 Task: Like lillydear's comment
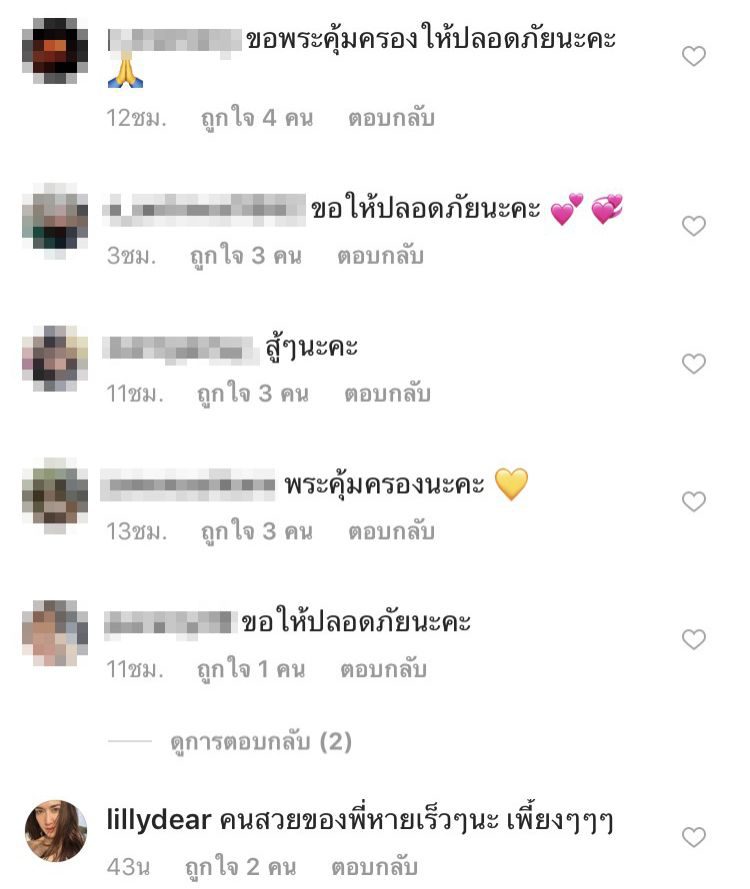693,837
